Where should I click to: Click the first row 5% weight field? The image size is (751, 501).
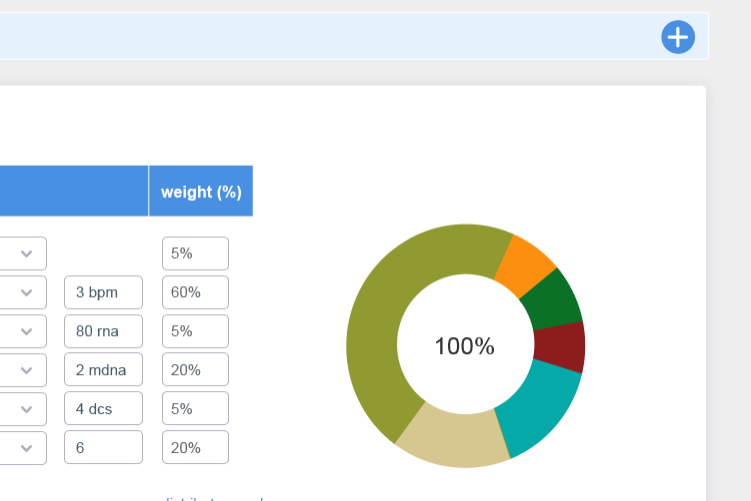(x=195, y=254)
